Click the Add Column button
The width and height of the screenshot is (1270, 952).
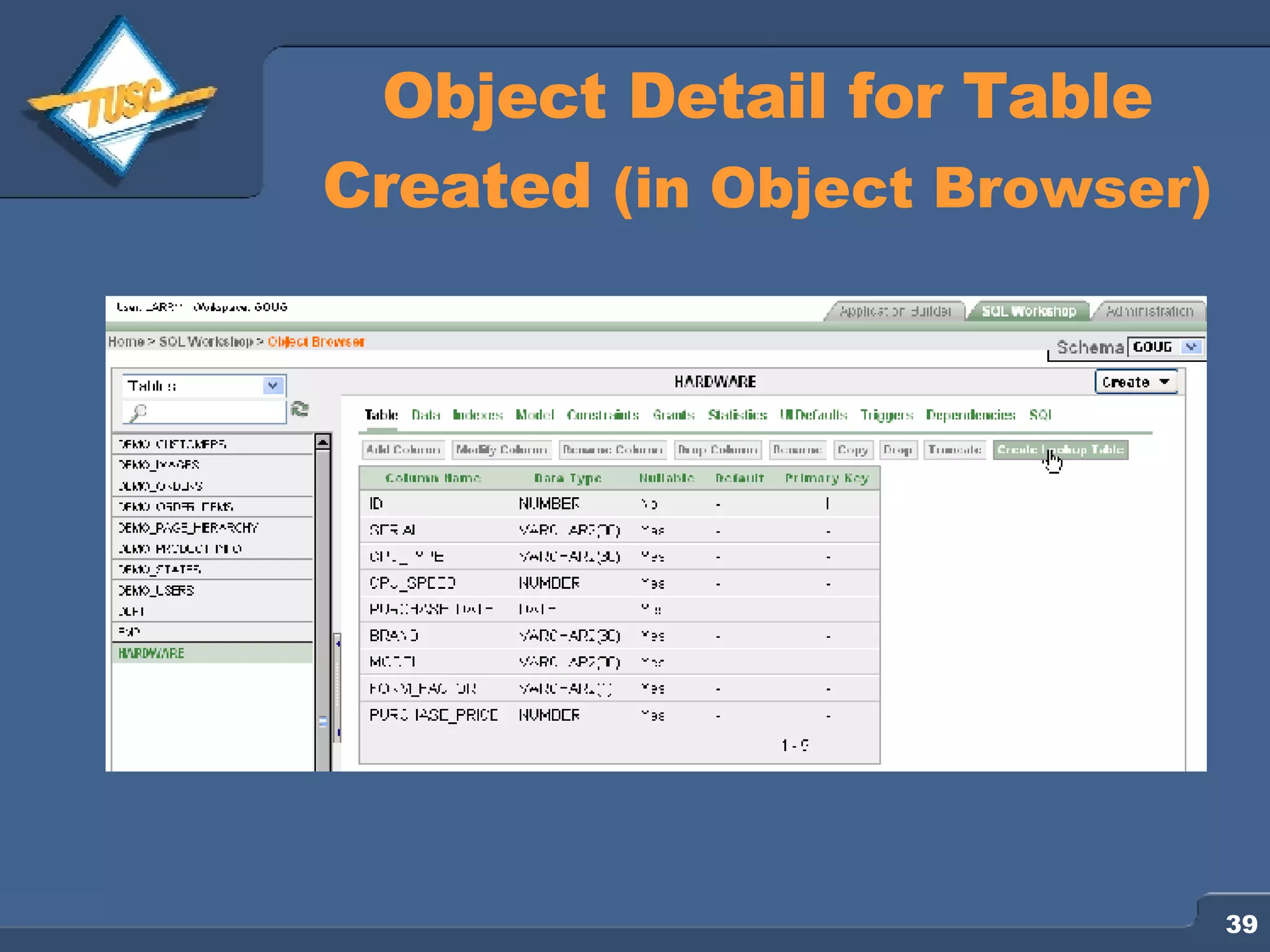(x=403, y=450)
